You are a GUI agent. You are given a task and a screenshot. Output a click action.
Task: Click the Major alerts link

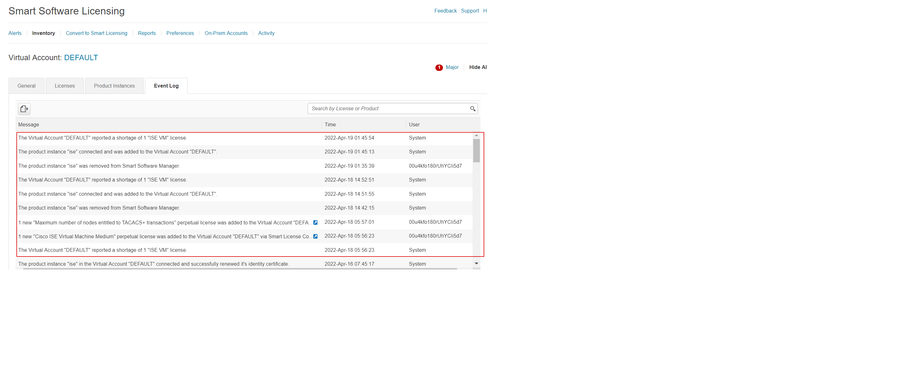(452, 68)
